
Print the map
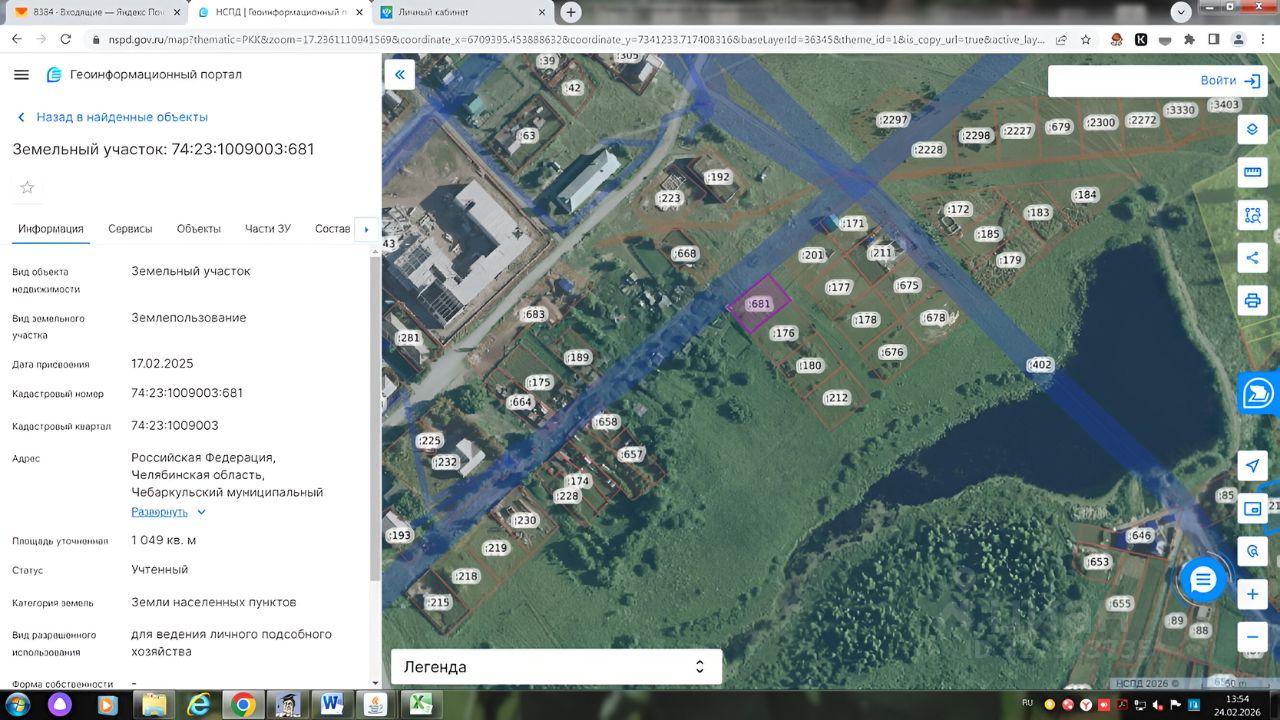pyautogui.click(x=1252, y=300)
